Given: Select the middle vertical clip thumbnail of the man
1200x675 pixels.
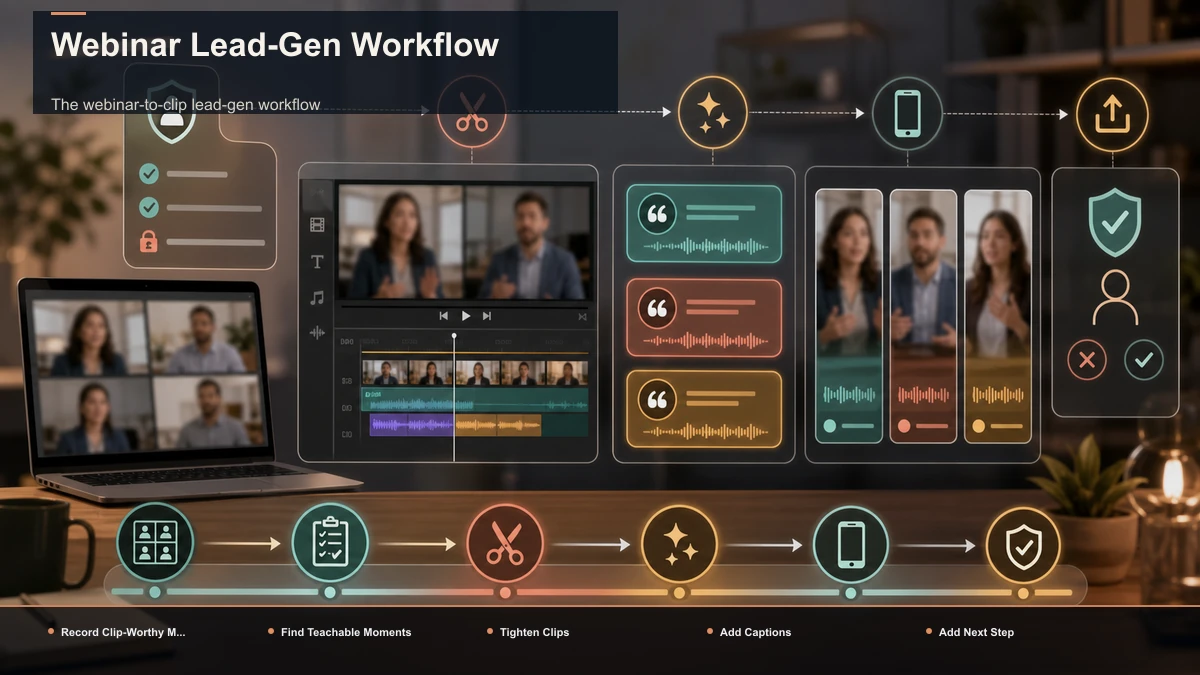Looking at the screenshot, I should click(923, 315).
